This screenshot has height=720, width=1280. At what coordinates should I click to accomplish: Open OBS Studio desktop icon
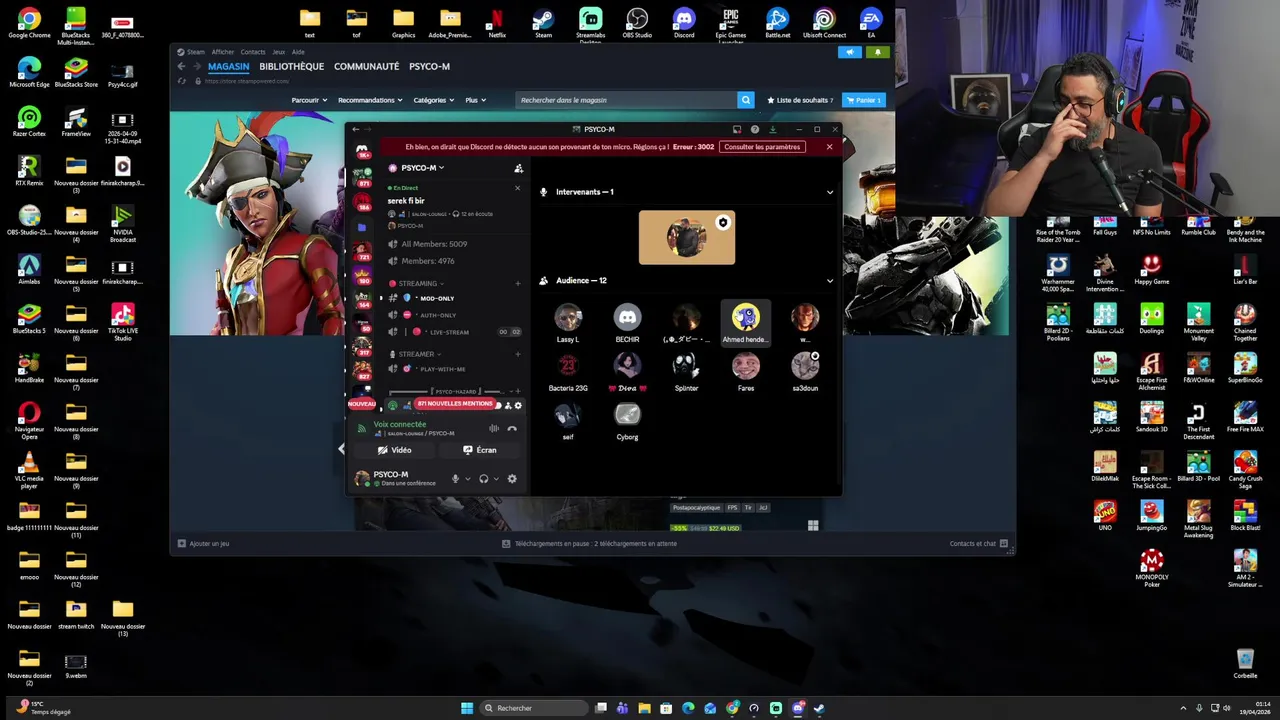pos(637,24)
